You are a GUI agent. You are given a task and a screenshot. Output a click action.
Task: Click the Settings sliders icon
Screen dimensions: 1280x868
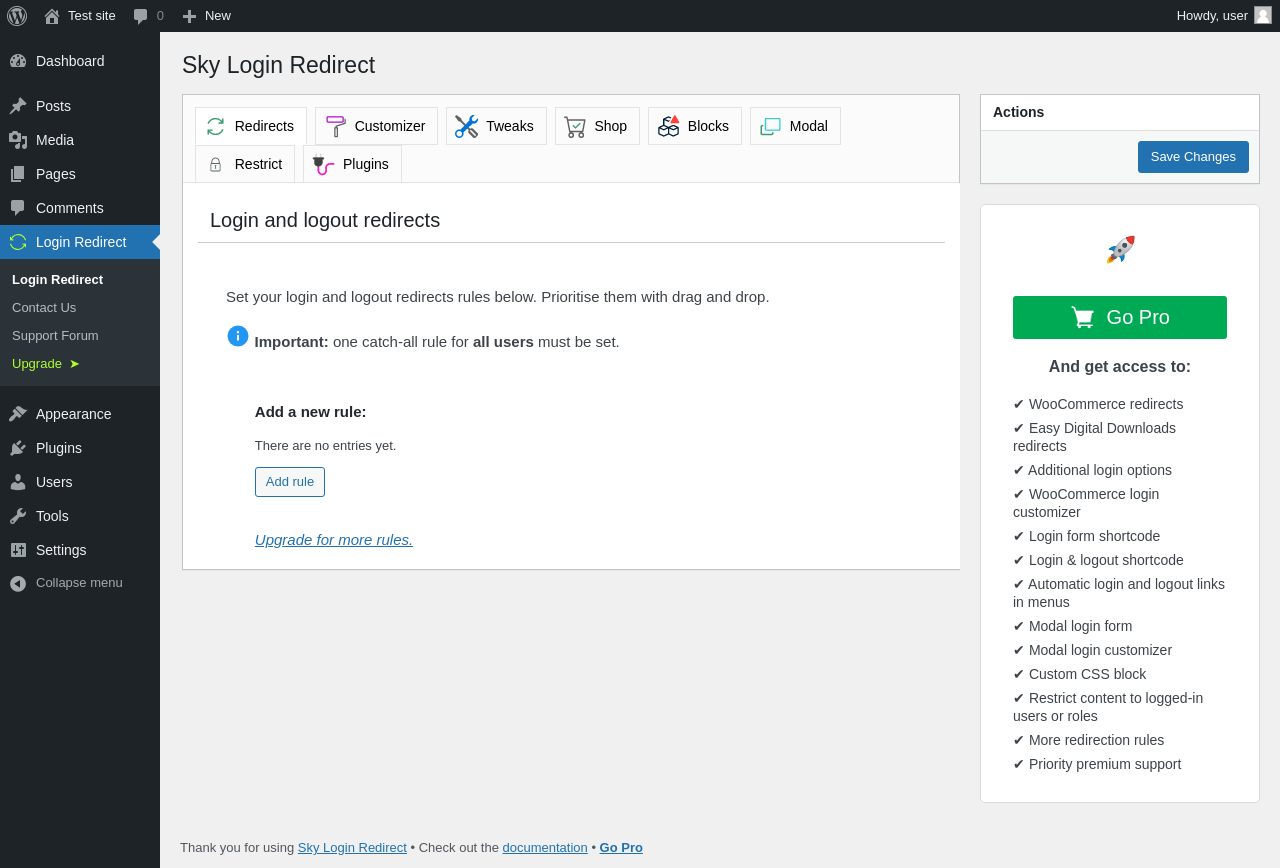coord(18,550)
